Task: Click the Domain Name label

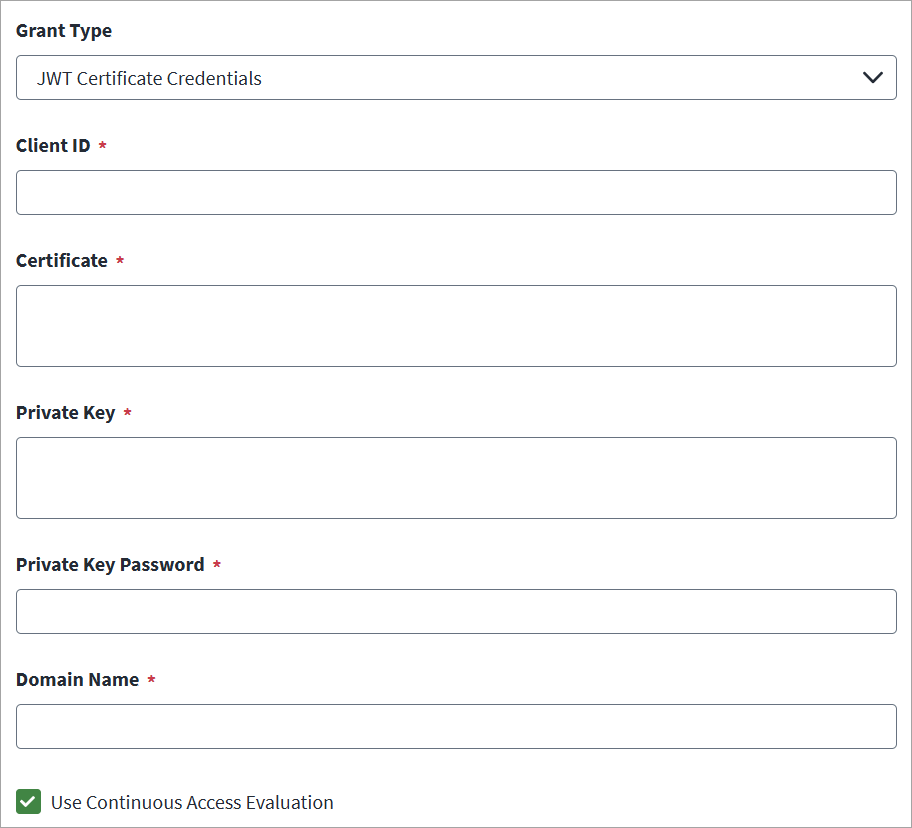Action: pos(77,680)
